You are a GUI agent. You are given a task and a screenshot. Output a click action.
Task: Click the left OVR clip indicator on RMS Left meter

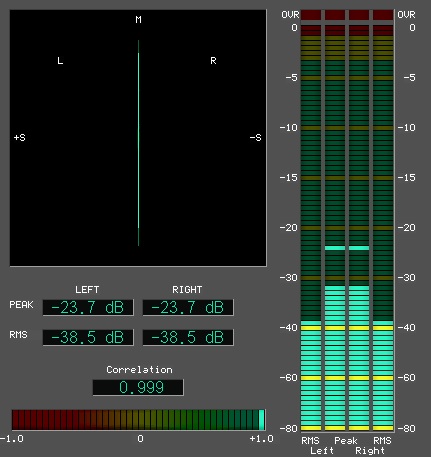pyautogui.click(x=311, y=15)
